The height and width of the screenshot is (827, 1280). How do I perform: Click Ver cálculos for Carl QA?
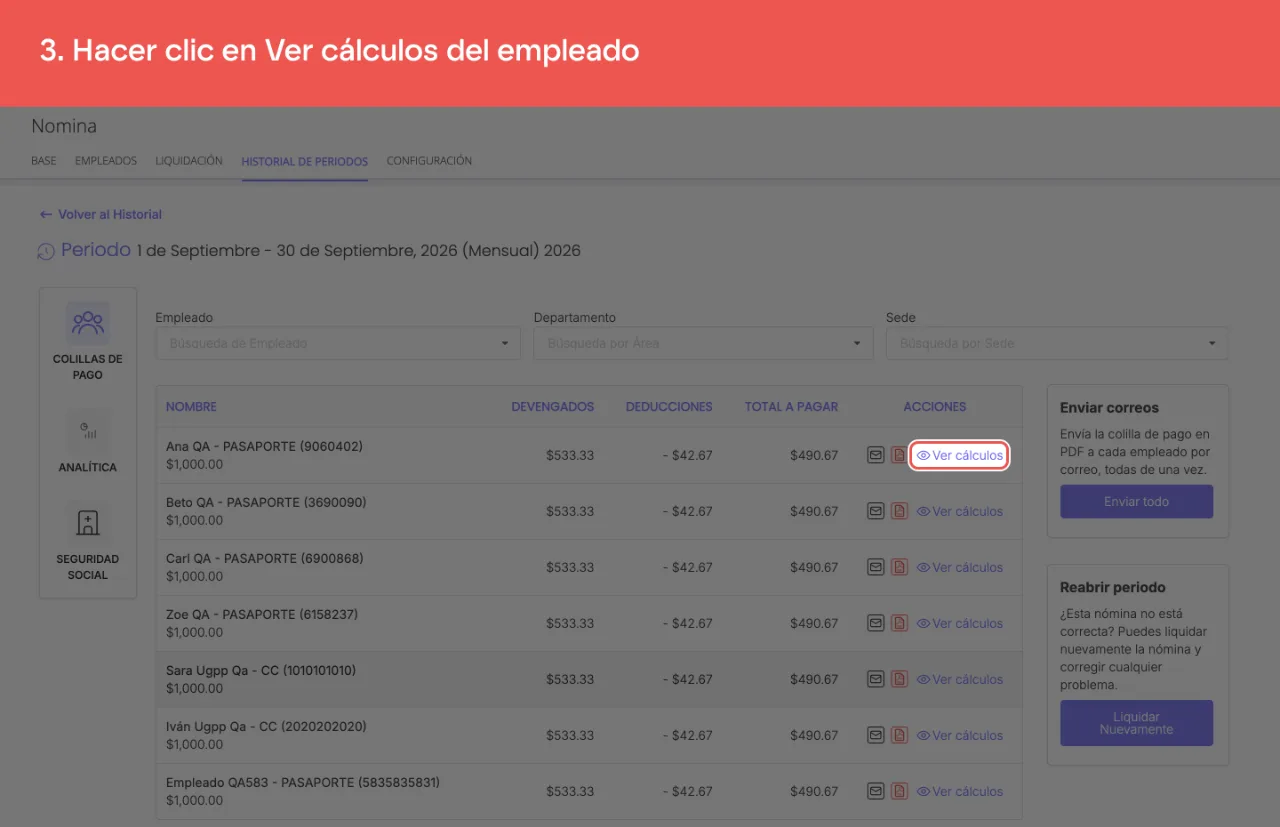click(x=960, y=567)
